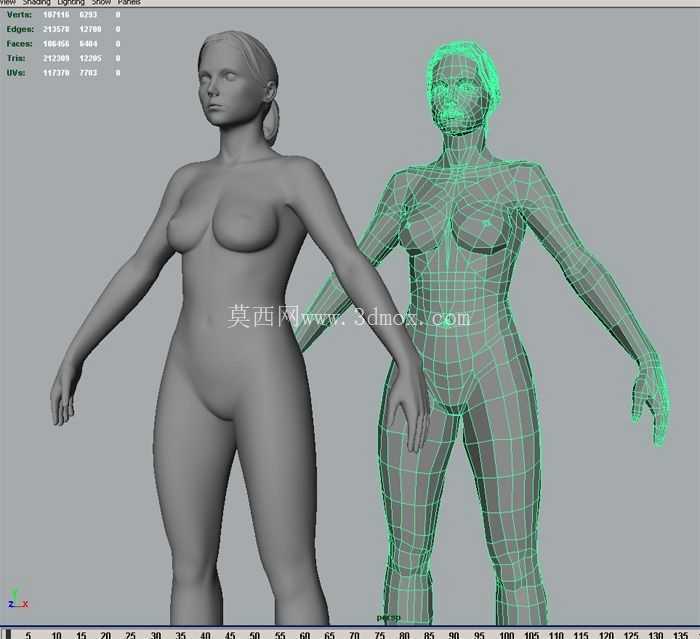The image size is (700, 639).
Task: Jump to frame 65 on the timeline
Action: click(x=329, y=635)
